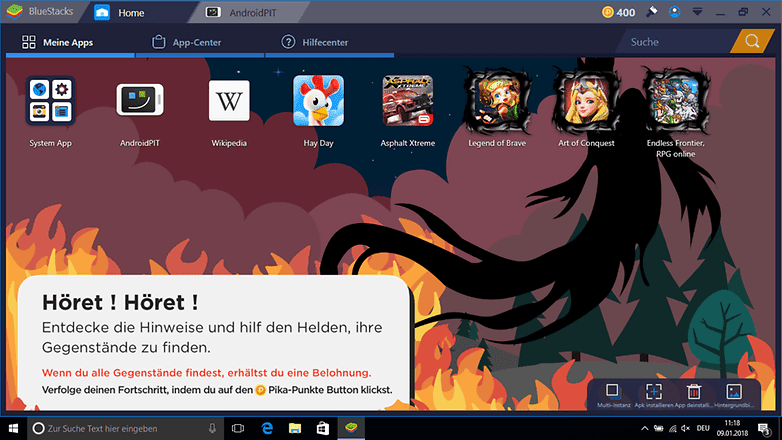Open Windows Action Center notifications
Image resolution: width=782 pixels, height=440 pixels.
pos(764,429)
